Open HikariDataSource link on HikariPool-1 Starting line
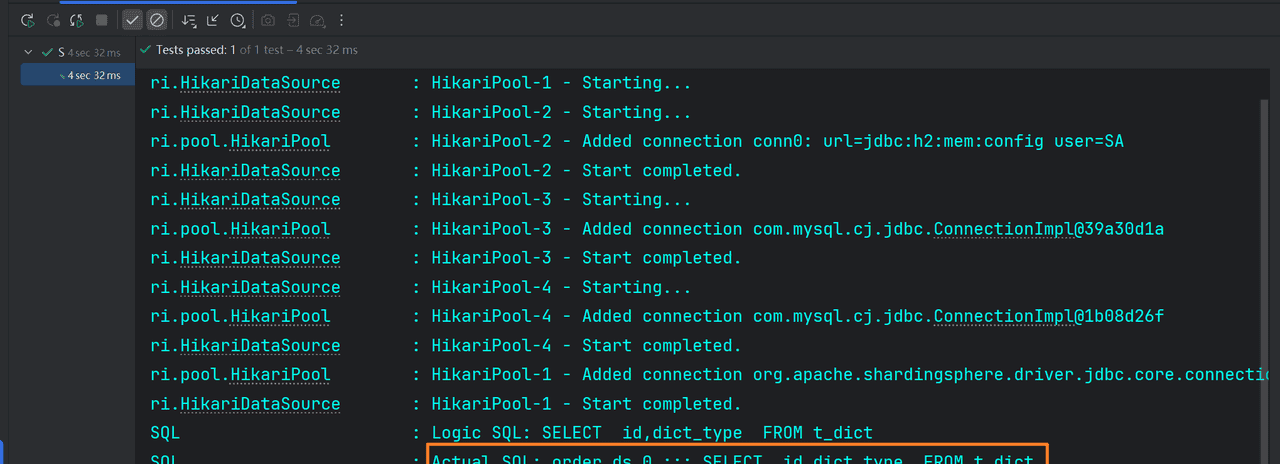This screenshot has height=464, width=1280. pos(260,83)
